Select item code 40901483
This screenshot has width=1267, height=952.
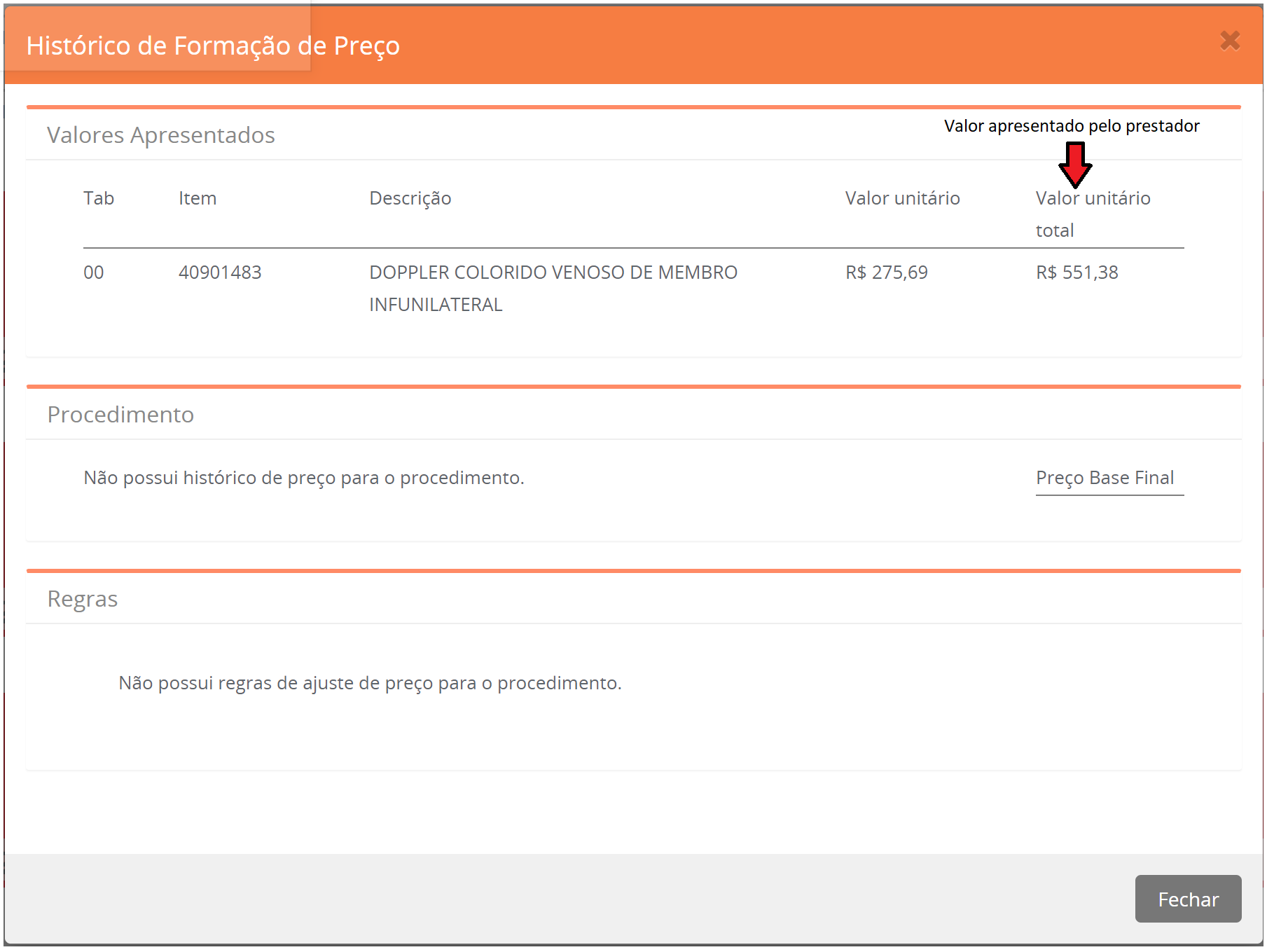[220, 273]
